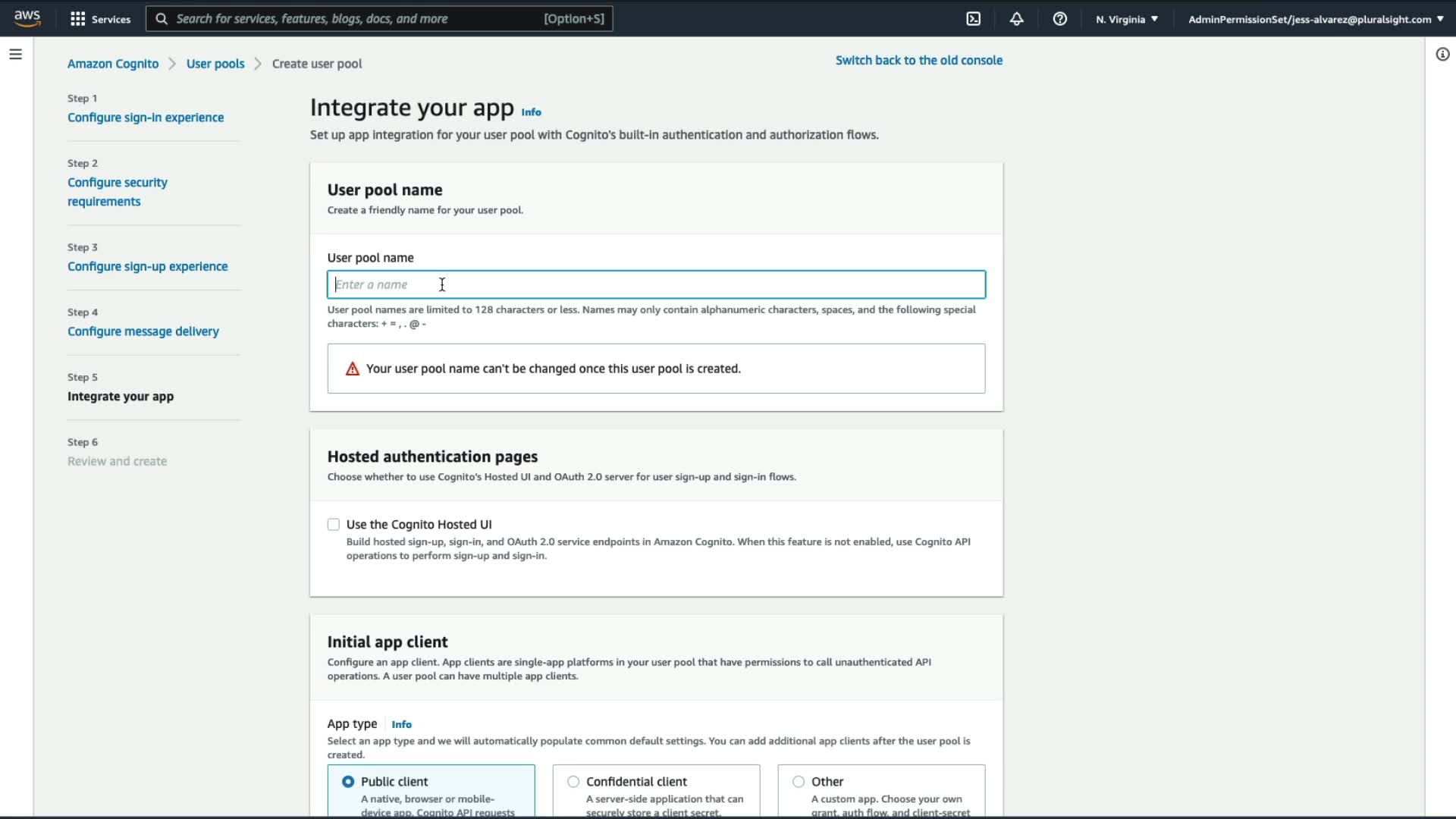Click into the User pool name field

[x=656, y=284]
